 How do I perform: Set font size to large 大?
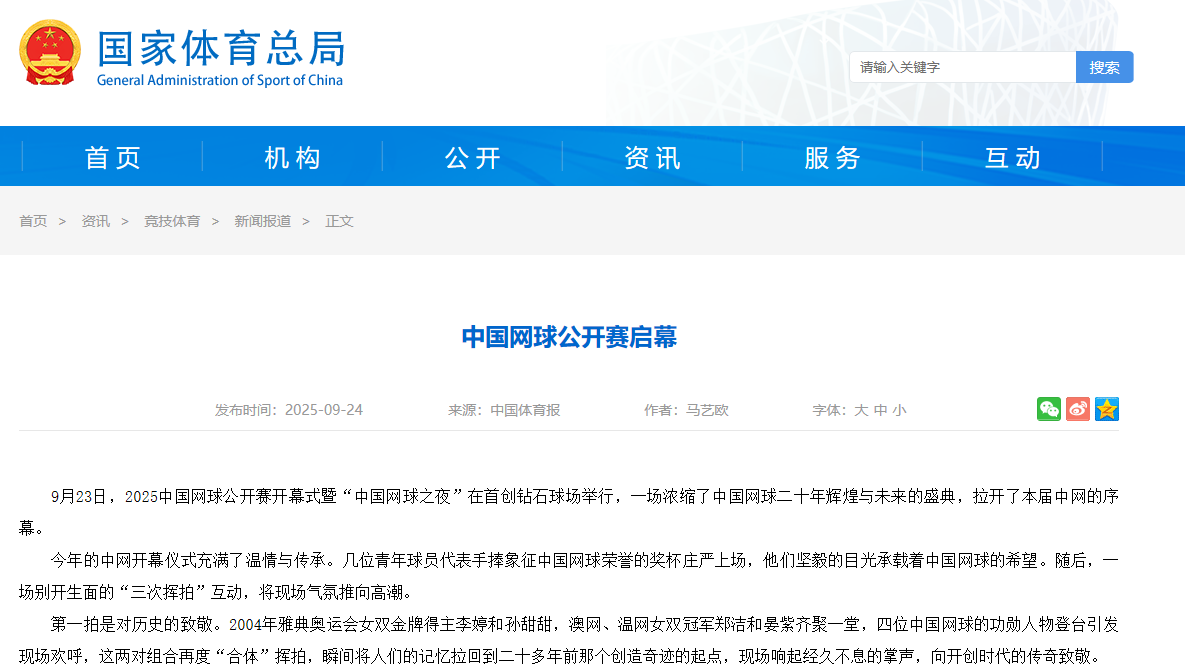pyautogui.click(x=860, y=410)
